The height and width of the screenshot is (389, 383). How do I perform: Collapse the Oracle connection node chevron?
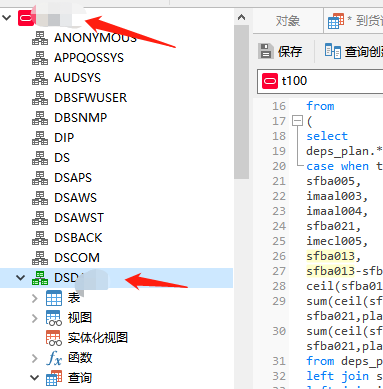[x=7, y=17]
